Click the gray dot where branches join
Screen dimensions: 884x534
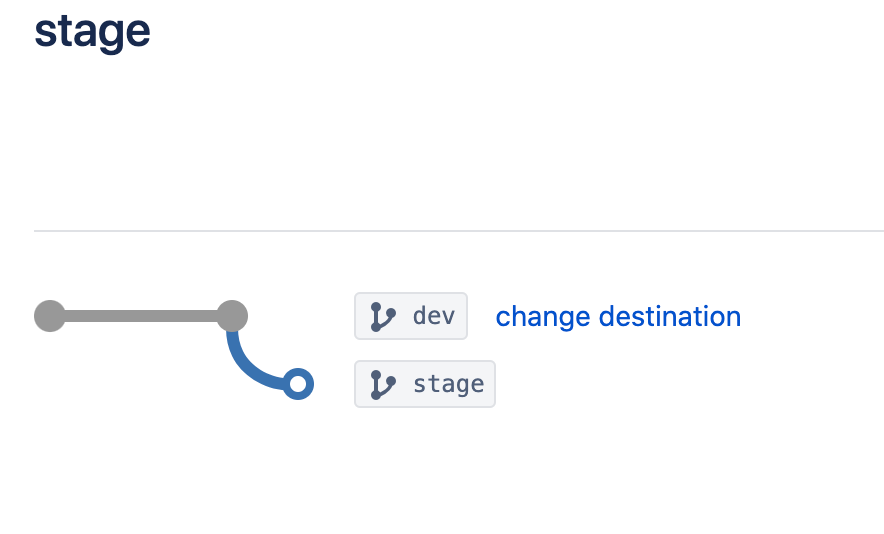(x=232, y=316)
